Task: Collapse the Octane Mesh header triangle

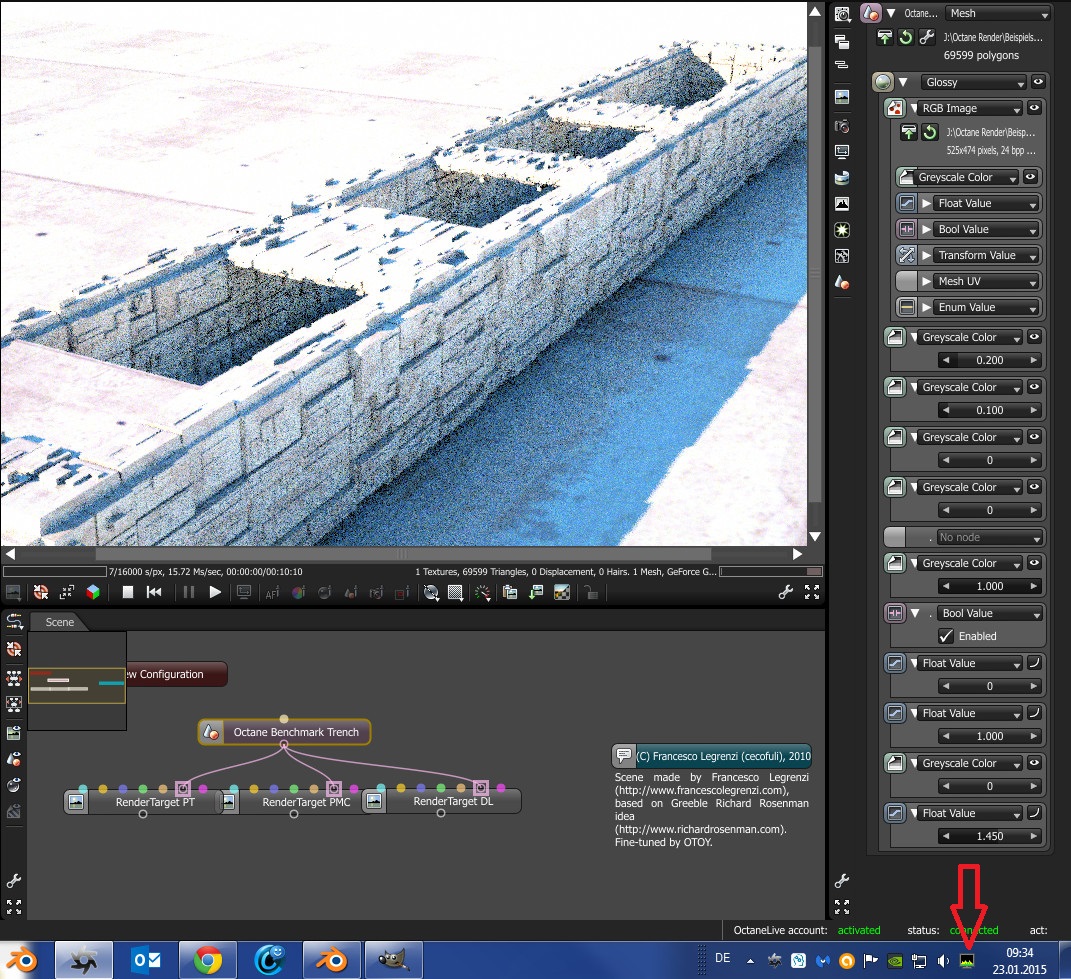Action: (891, 13)
